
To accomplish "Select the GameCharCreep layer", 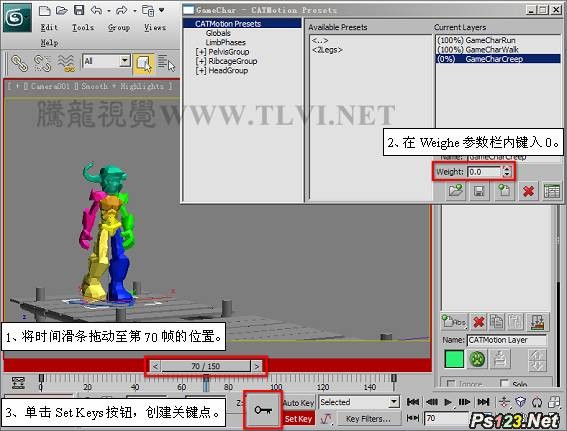I will point(498,59).
